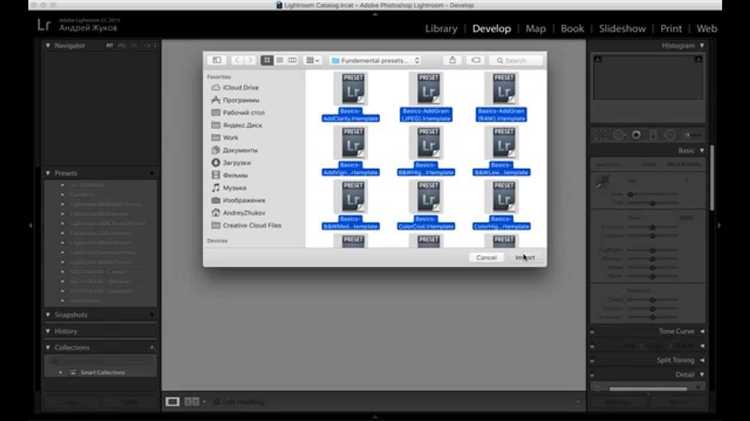Expand the History panel
Screen dimensions: 750x421
(48, 331)
